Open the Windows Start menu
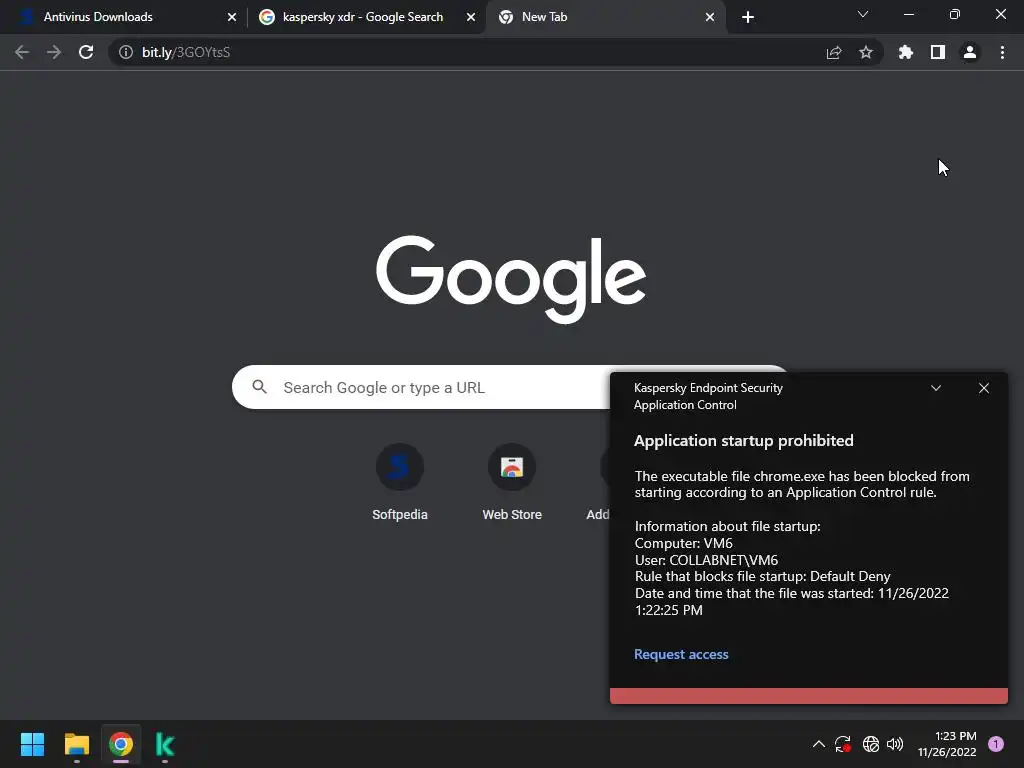This screenshot has width=1024, height=768. tap(32, 744)
